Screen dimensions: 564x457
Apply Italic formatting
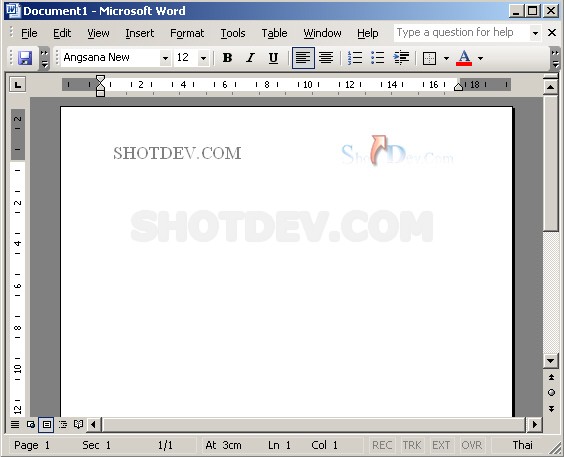click(x=250, y=58)
